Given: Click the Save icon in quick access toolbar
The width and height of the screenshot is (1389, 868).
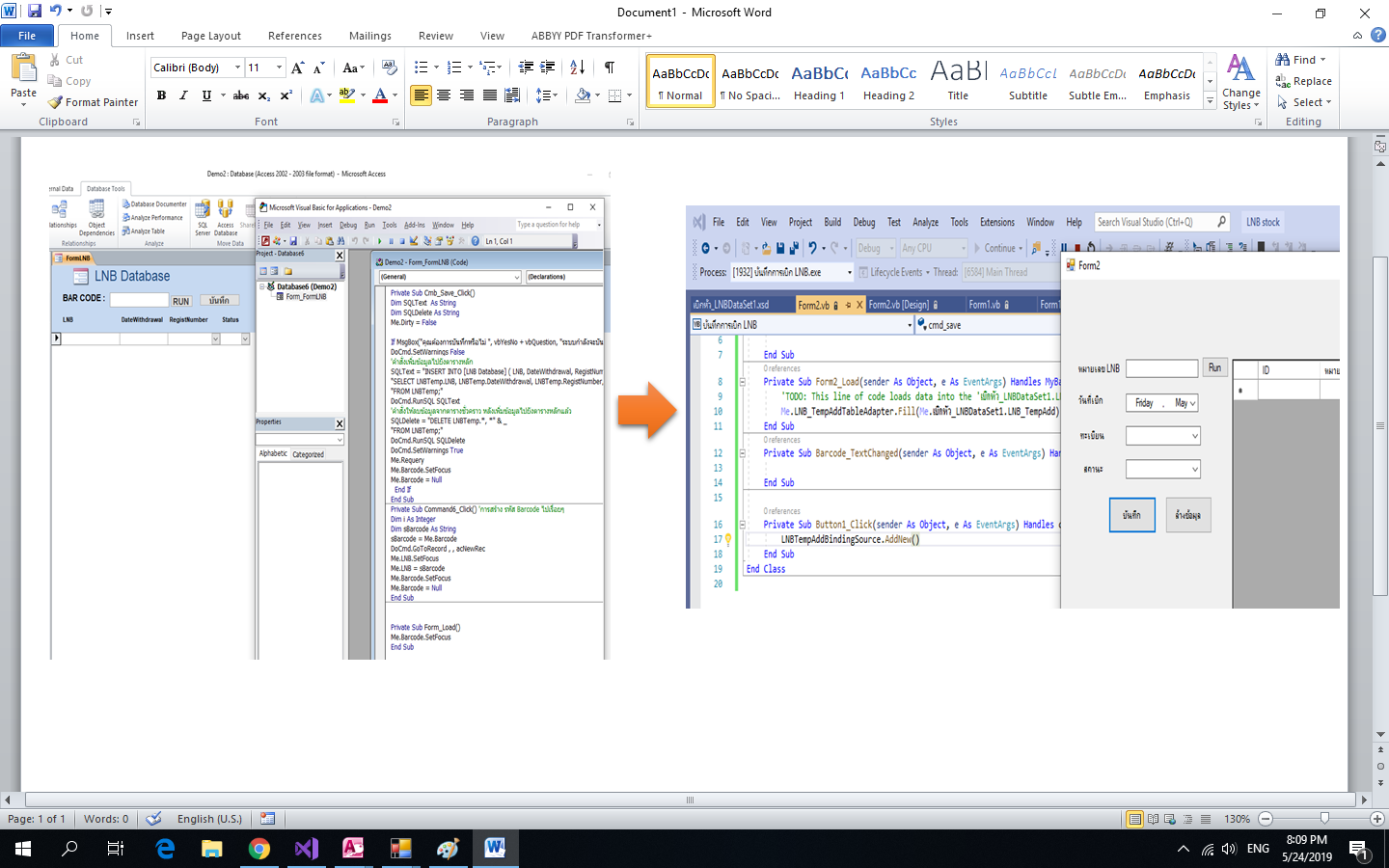Looking at the screenshot, I should (35, 11).
